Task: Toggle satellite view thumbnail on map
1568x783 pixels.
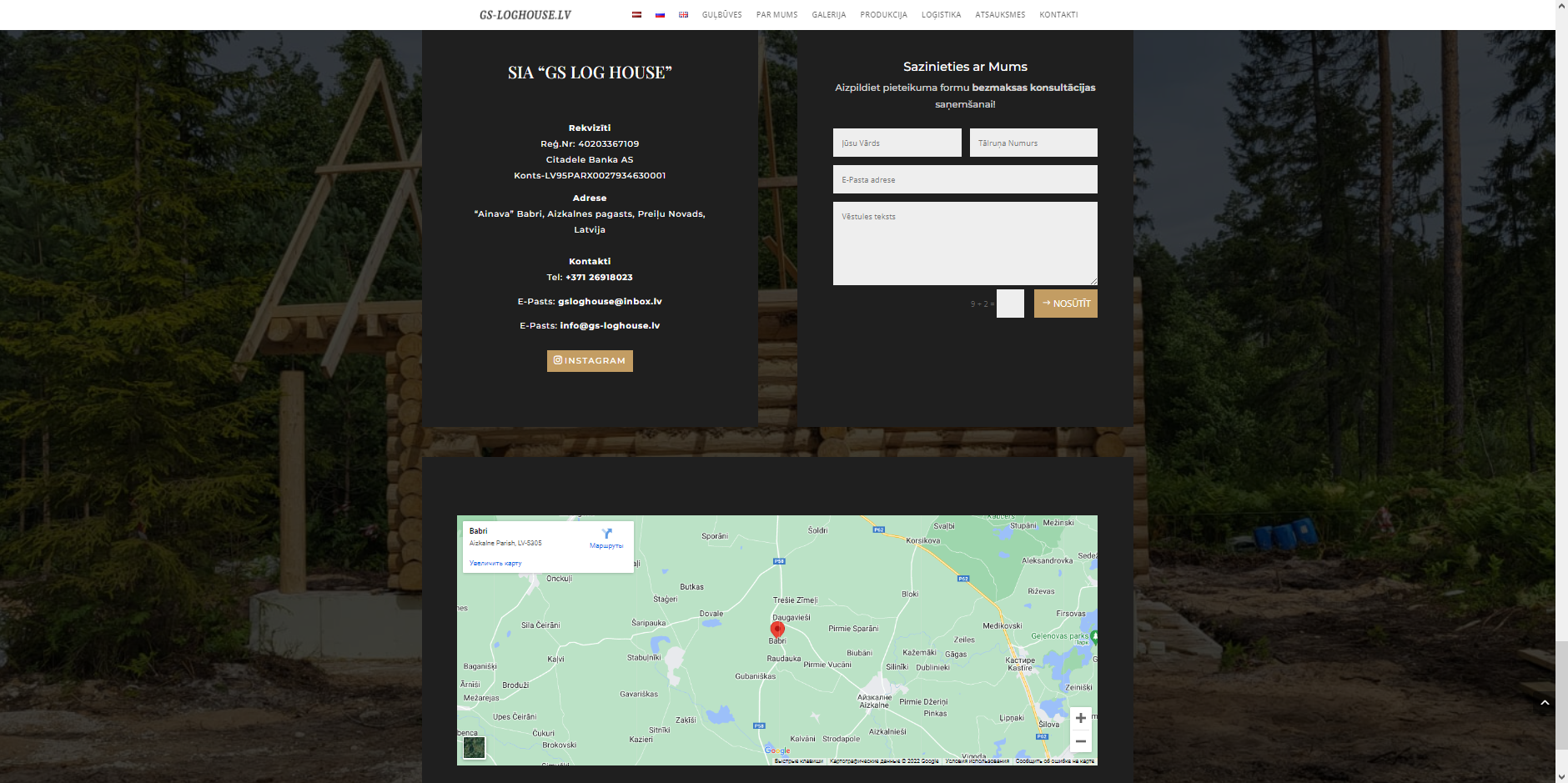Action: [x=474, y=748]
